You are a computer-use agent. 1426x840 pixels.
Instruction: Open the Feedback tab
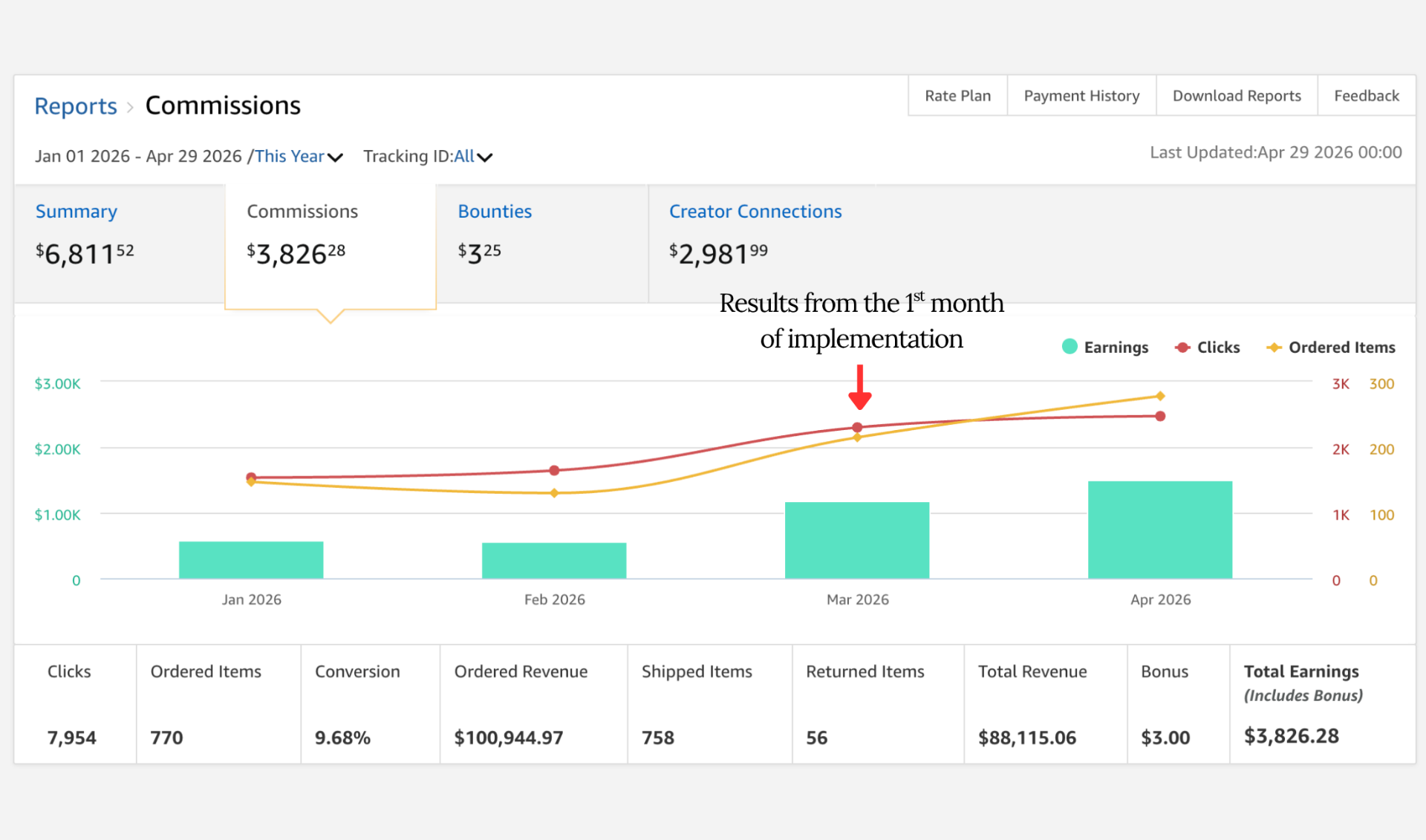[x=1367, y=96]
